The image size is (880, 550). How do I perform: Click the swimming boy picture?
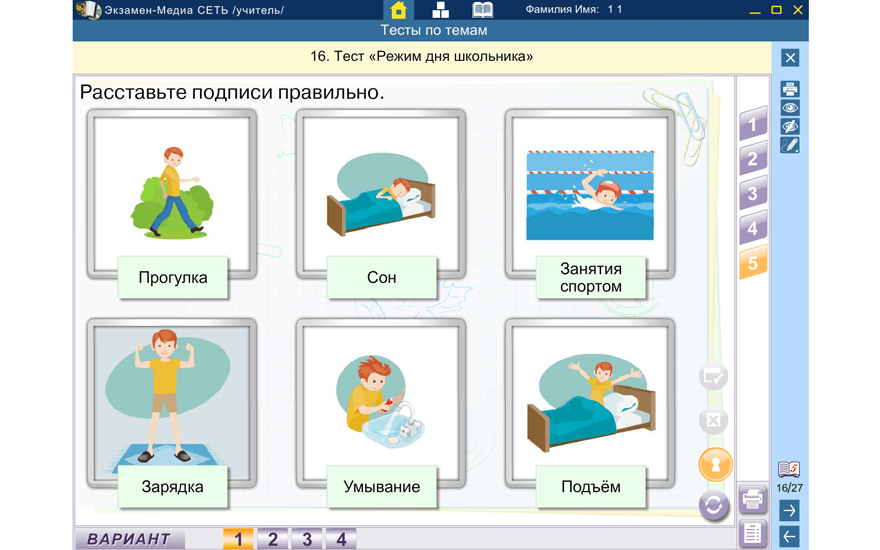click(590, 195)
